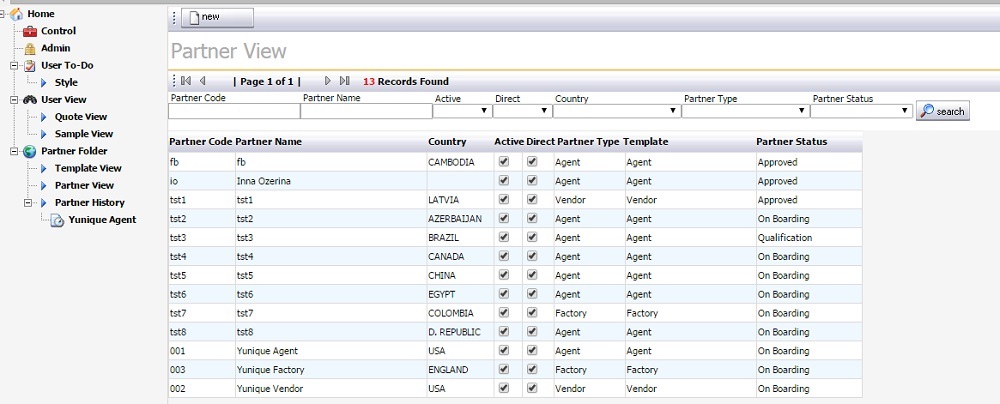The height and width of the screenshot is (404, 1000).
Task: Sort by Template column header
Action: tap(645, 142)
